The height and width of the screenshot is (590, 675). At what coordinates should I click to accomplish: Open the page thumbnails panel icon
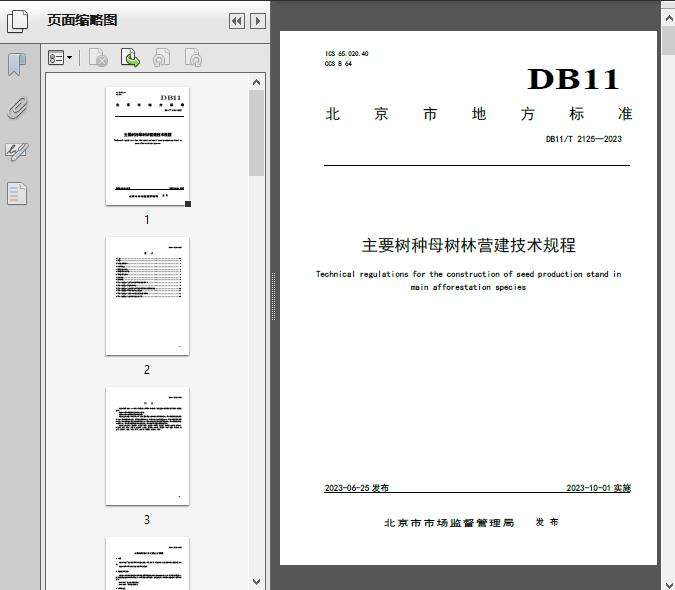coord(17,21)
